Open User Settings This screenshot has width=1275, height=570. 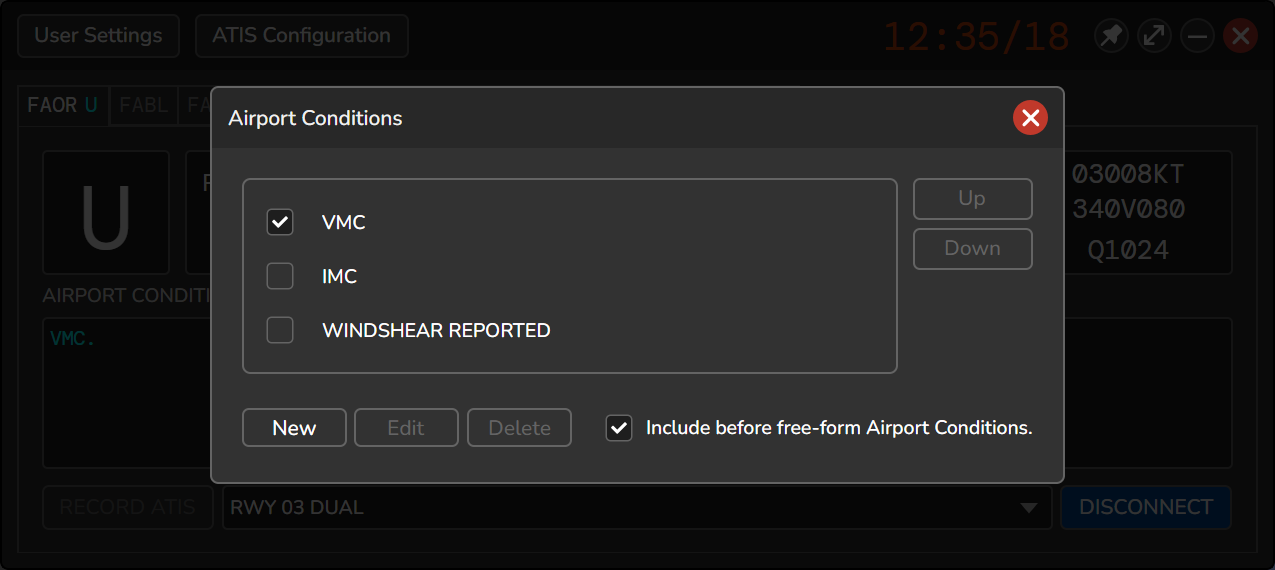98,36
